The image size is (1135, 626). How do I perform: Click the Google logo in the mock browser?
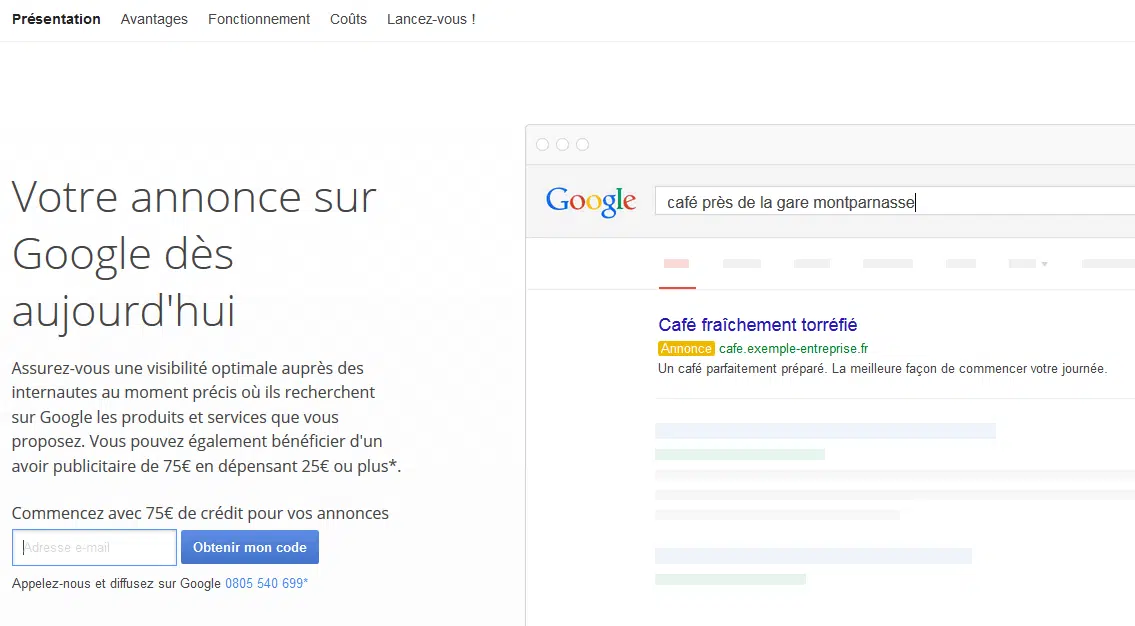[591, 201]
